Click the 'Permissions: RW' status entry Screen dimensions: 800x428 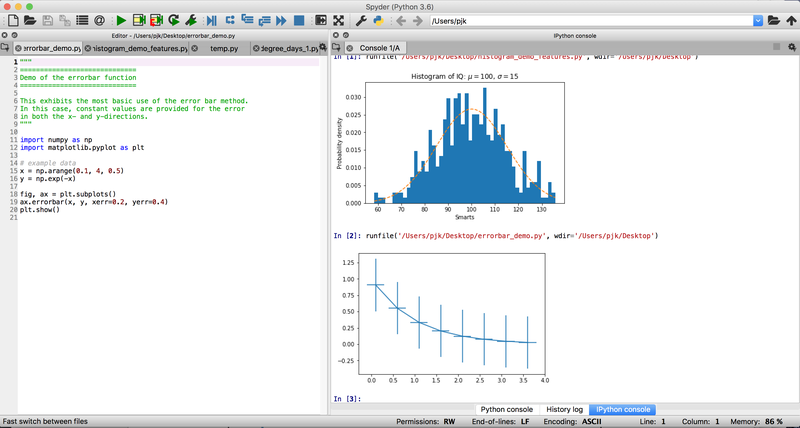click(x=426, y=422)
